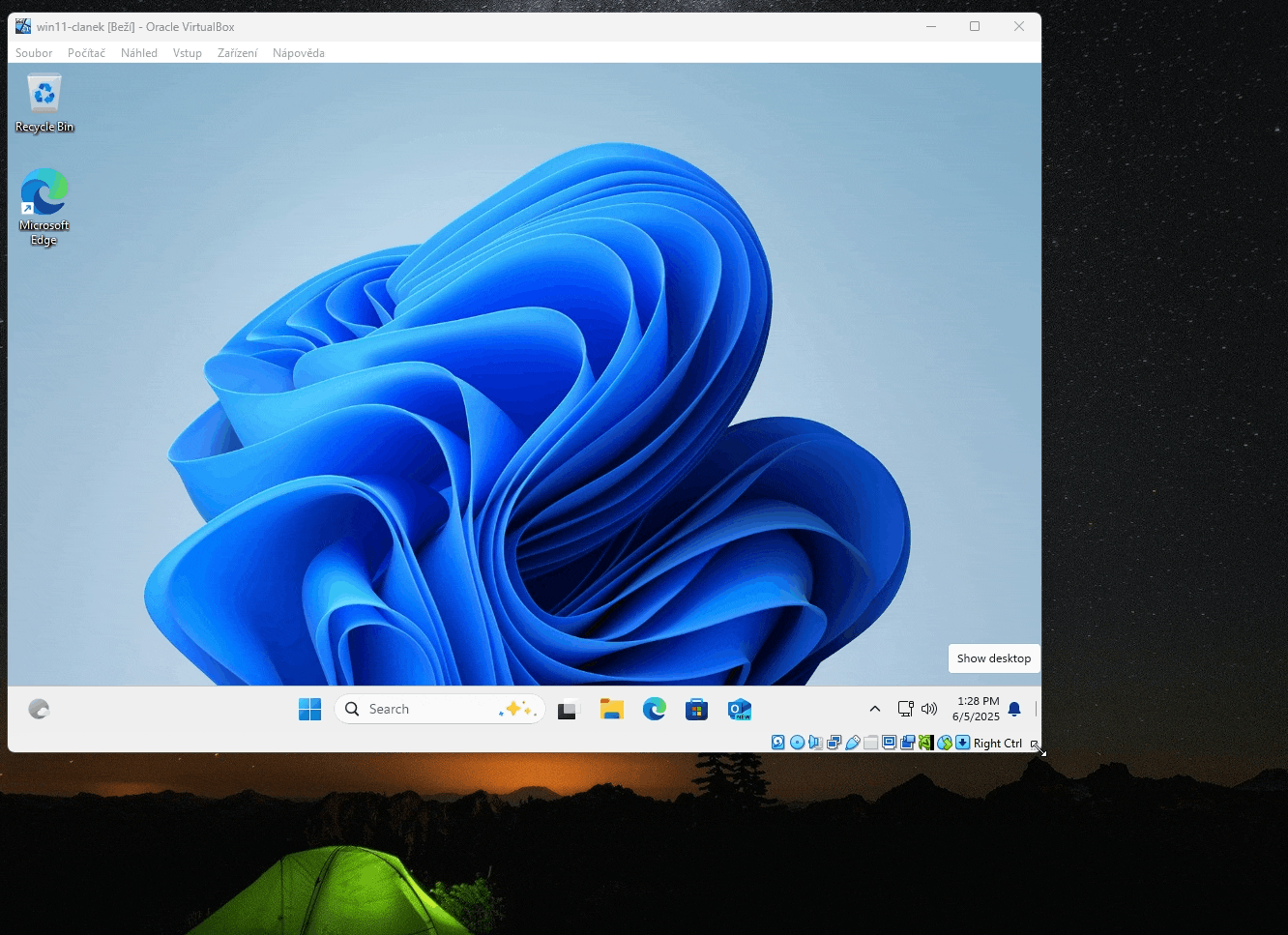This screenshot has height=935, width=1288.
Task: Click the display monitor indicator icon
Action: click(889, 743)
